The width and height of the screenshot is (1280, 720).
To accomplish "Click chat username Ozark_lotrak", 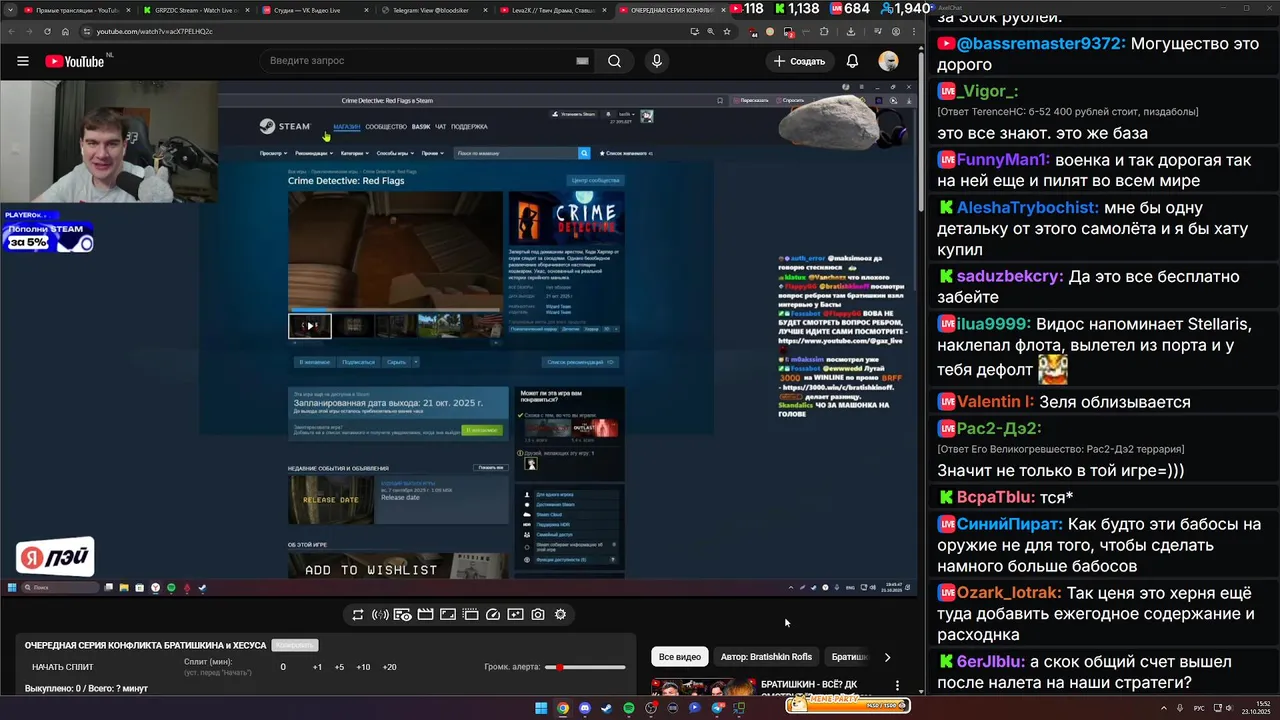I will 1008,592.
